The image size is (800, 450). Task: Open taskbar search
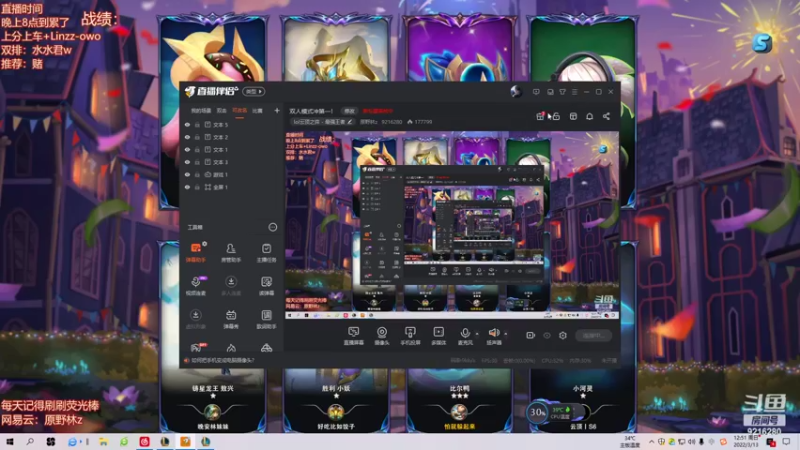30,442
